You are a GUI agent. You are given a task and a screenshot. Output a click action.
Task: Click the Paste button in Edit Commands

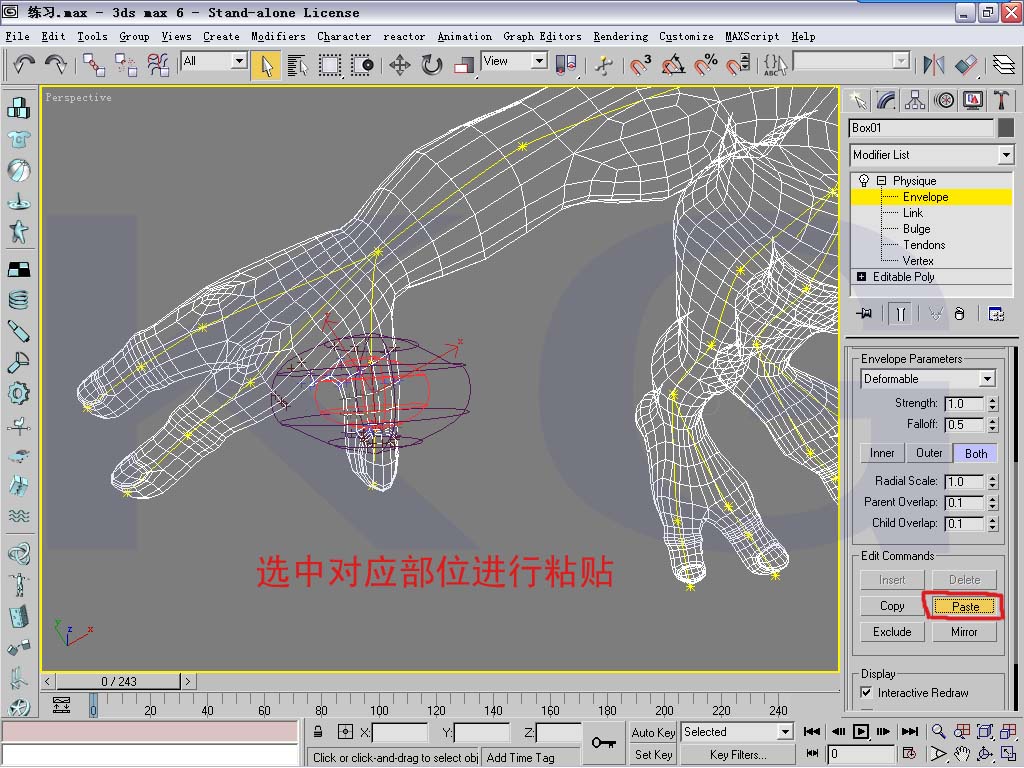[965, 606]
